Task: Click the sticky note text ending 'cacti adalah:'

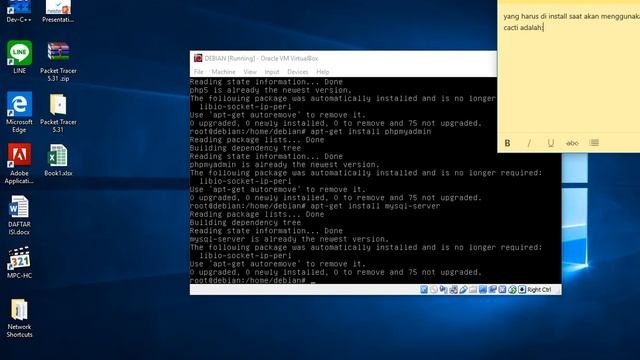Action: click(524, 28)
